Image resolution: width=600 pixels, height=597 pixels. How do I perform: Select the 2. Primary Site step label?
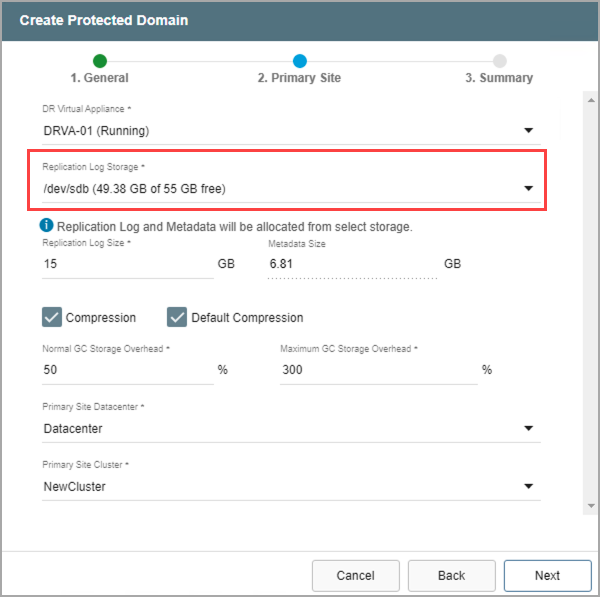(x=298, y=78)
